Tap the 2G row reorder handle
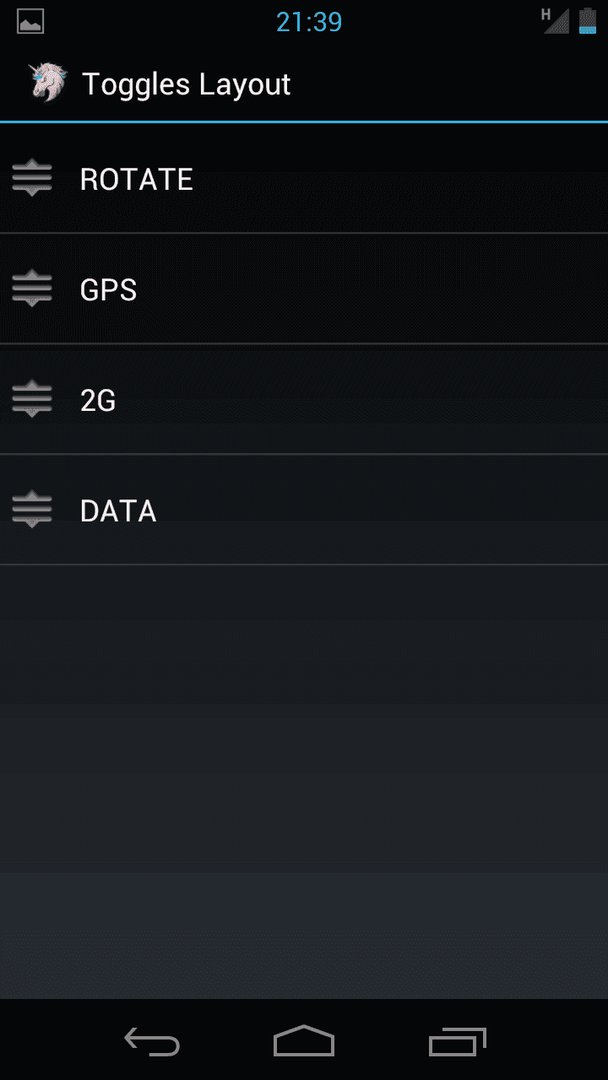608x1080 pixels. click(32, 398)
